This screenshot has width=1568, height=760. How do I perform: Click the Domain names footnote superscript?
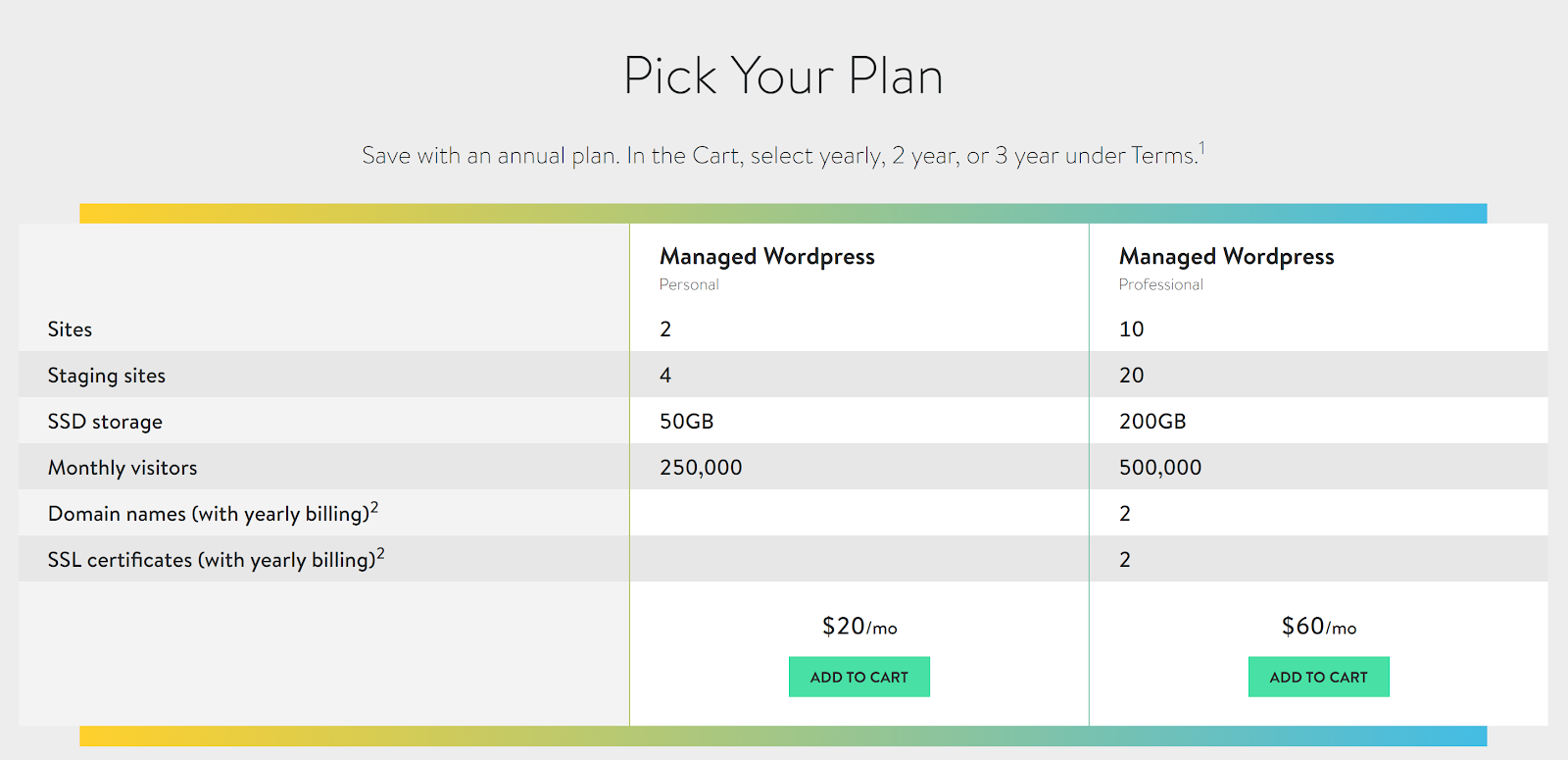click(374, 507)
